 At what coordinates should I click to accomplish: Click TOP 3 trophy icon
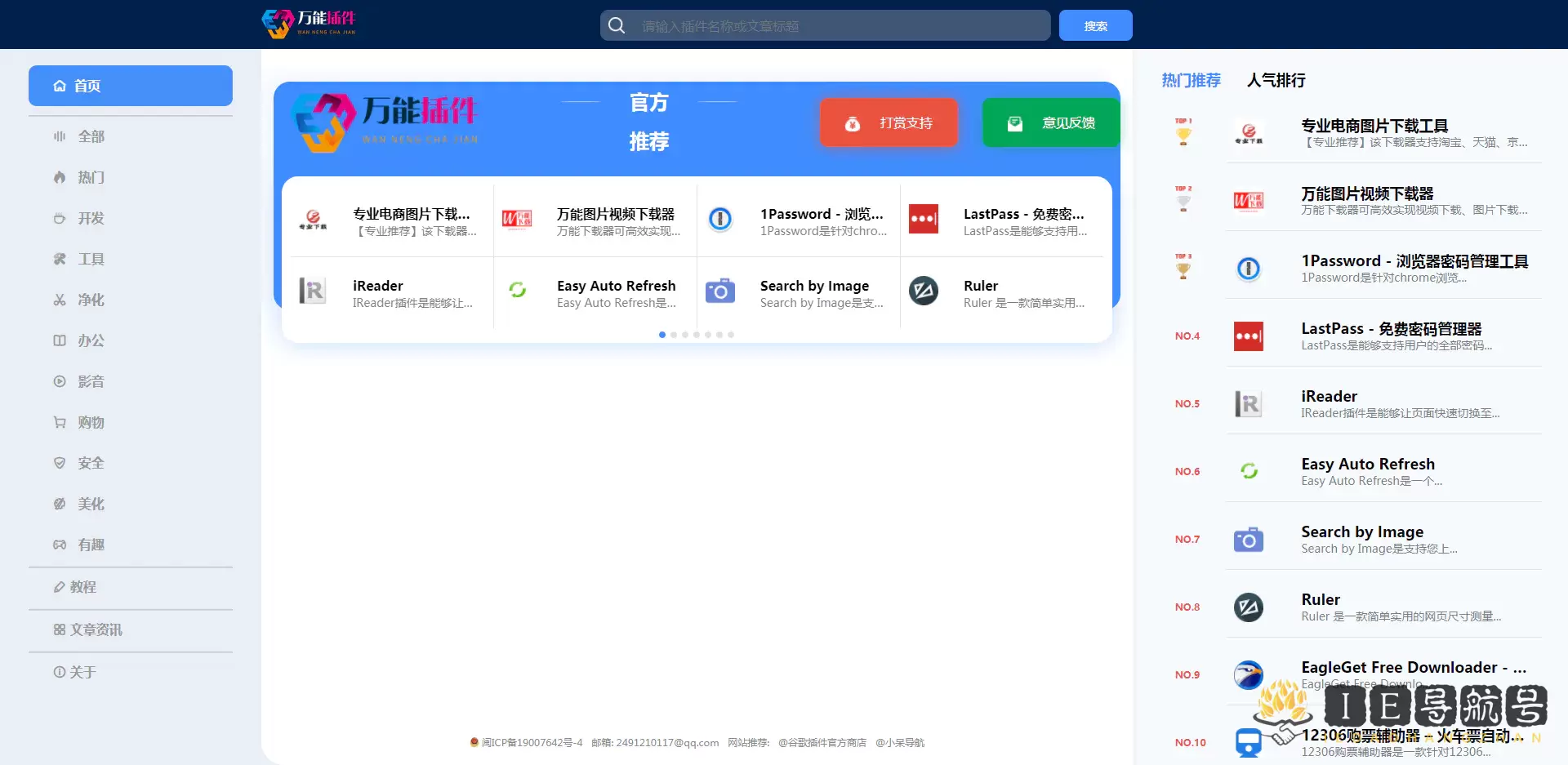(1183, 268)
